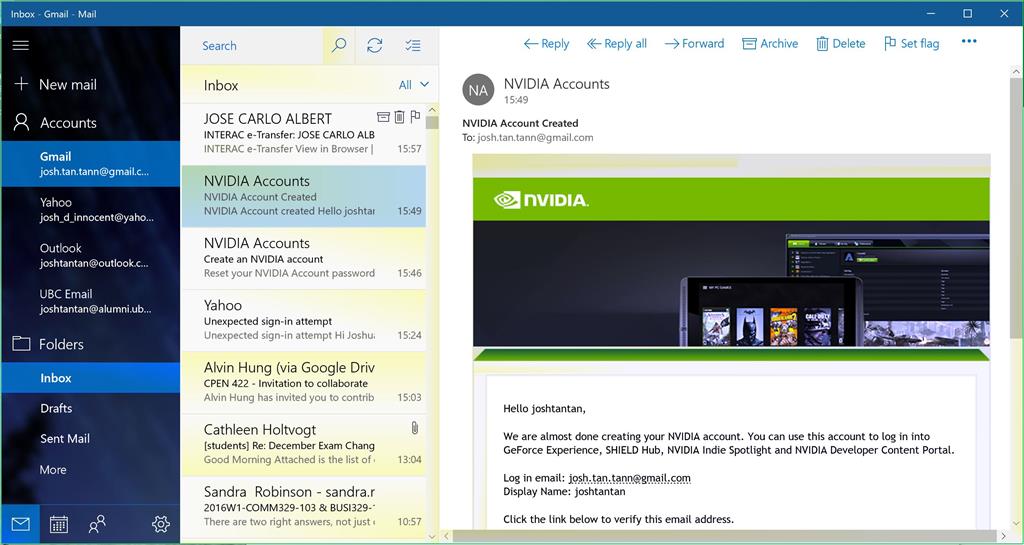Choose Reply all in toolbar
Viewport: 1024px width, 545px height.
pos(617,44)
